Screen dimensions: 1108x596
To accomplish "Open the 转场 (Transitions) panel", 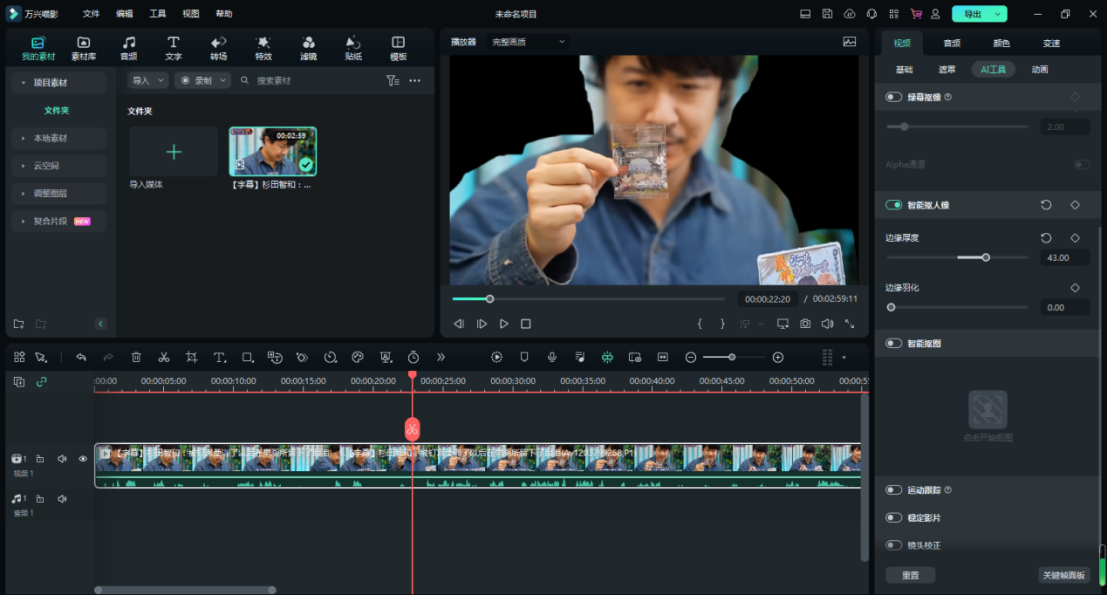I will 218,47.
